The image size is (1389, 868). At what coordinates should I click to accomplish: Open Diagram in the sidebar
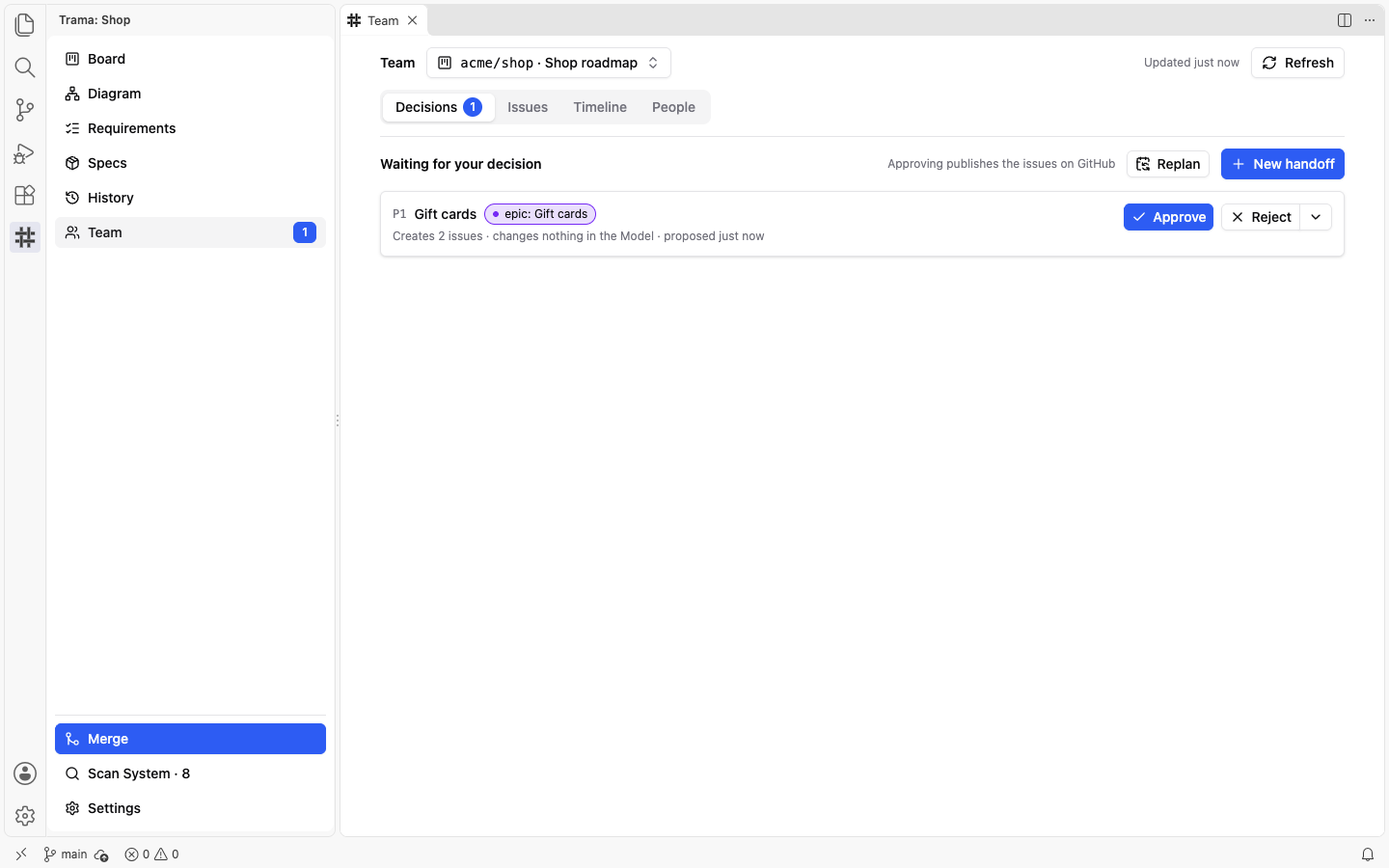point(190,94)
